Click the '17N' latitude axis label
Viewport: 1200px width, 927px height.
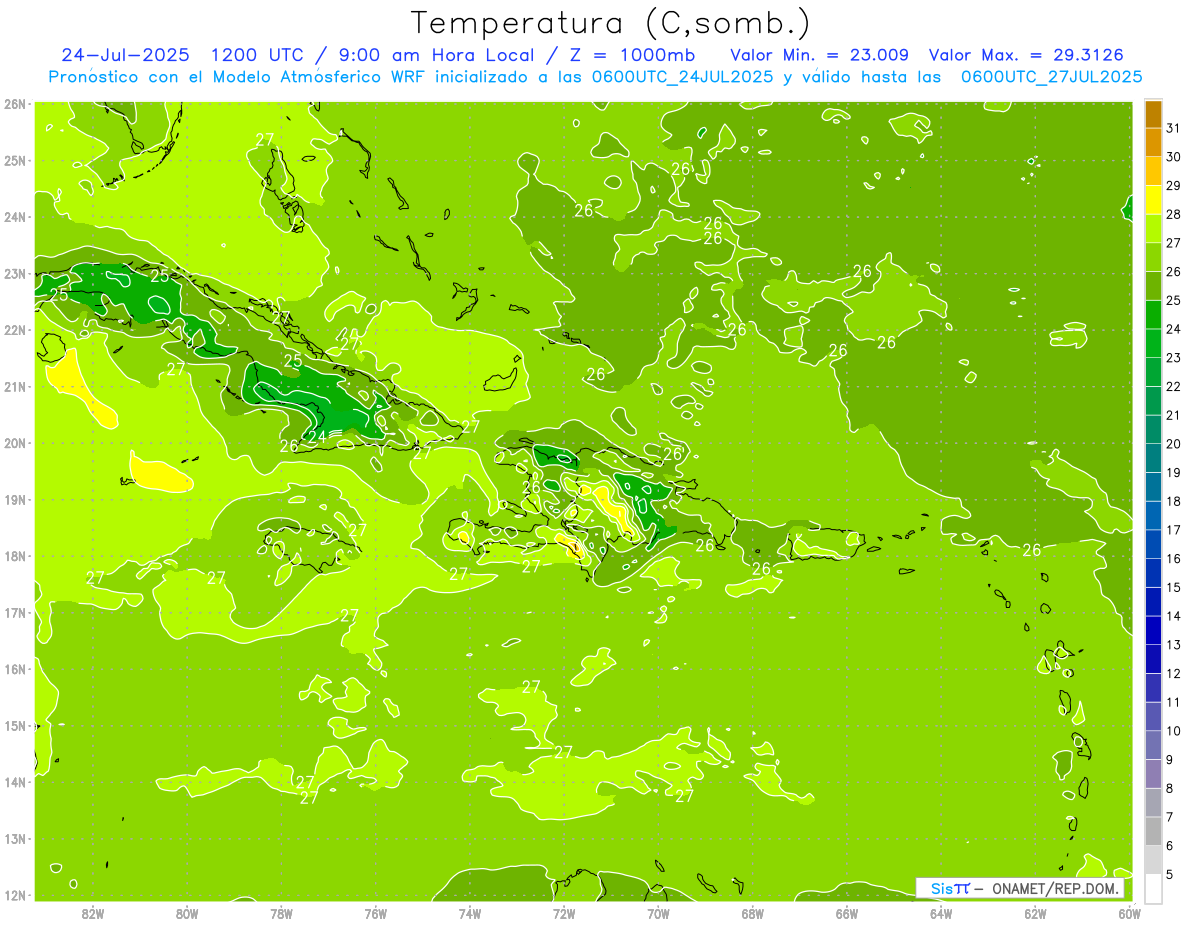tap(14, 613)
